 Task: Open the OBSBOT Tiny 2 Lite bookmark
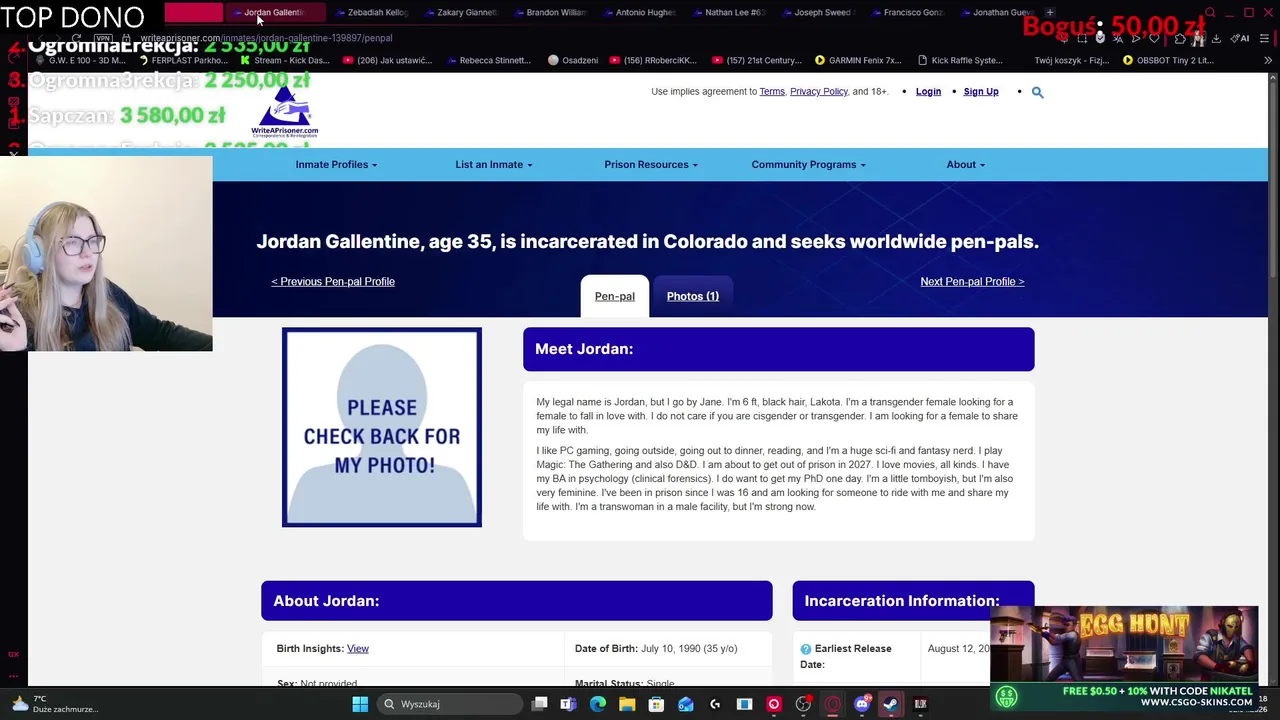click(x=1168, y=61)
